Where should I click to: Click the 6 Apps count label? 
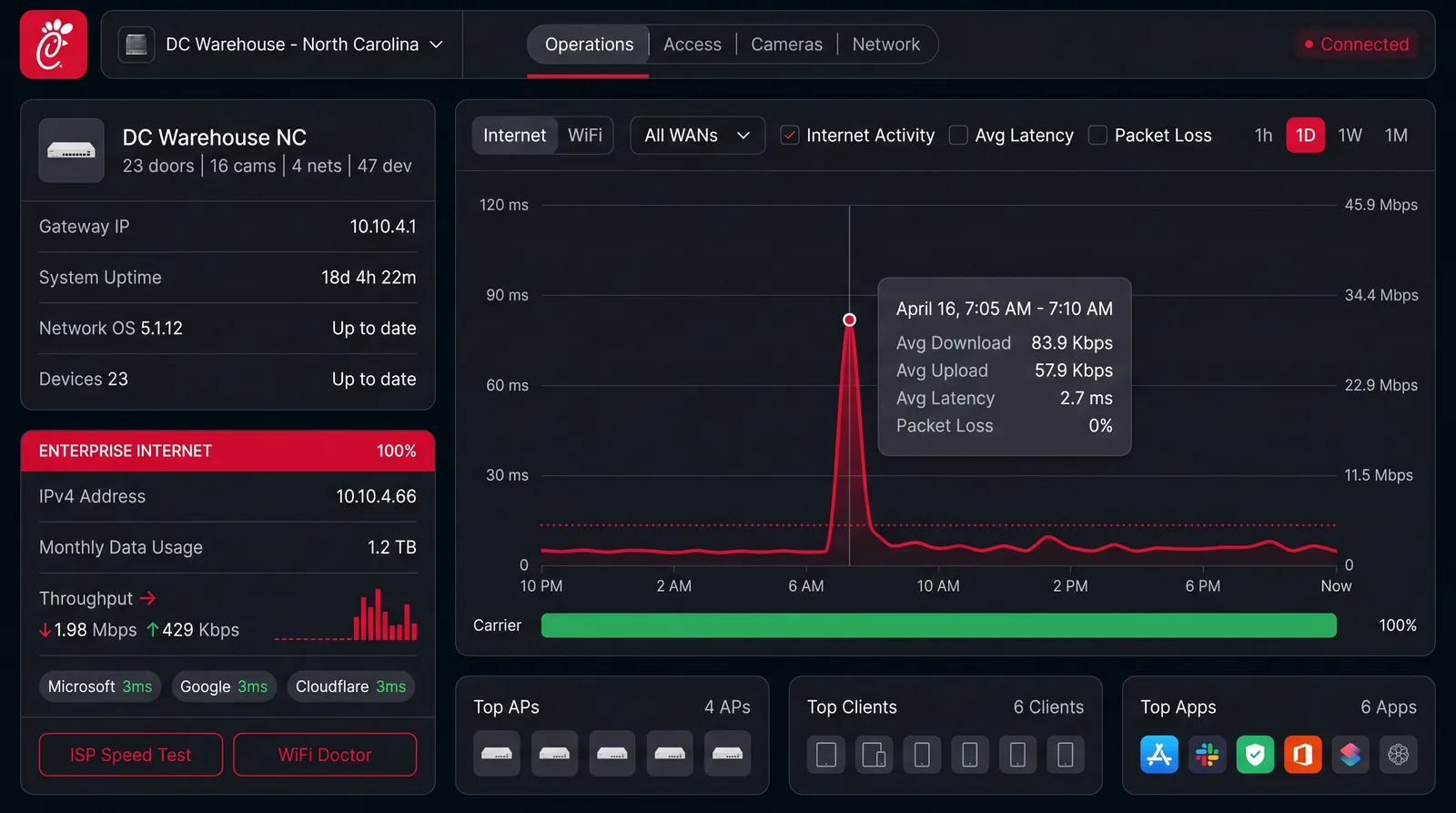click(1389, 707)
